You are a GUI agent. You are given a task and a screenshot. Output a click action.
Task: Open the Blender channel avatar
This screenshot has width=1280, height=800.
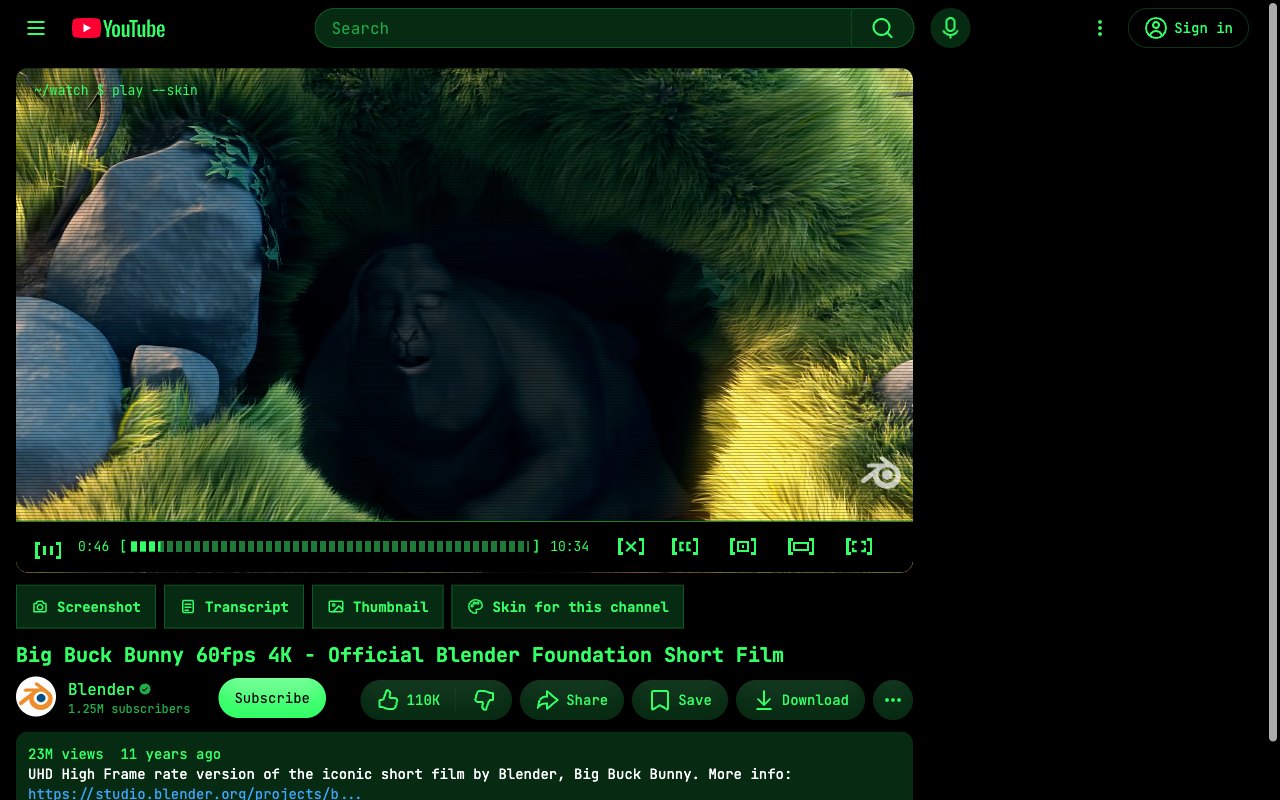36,697
